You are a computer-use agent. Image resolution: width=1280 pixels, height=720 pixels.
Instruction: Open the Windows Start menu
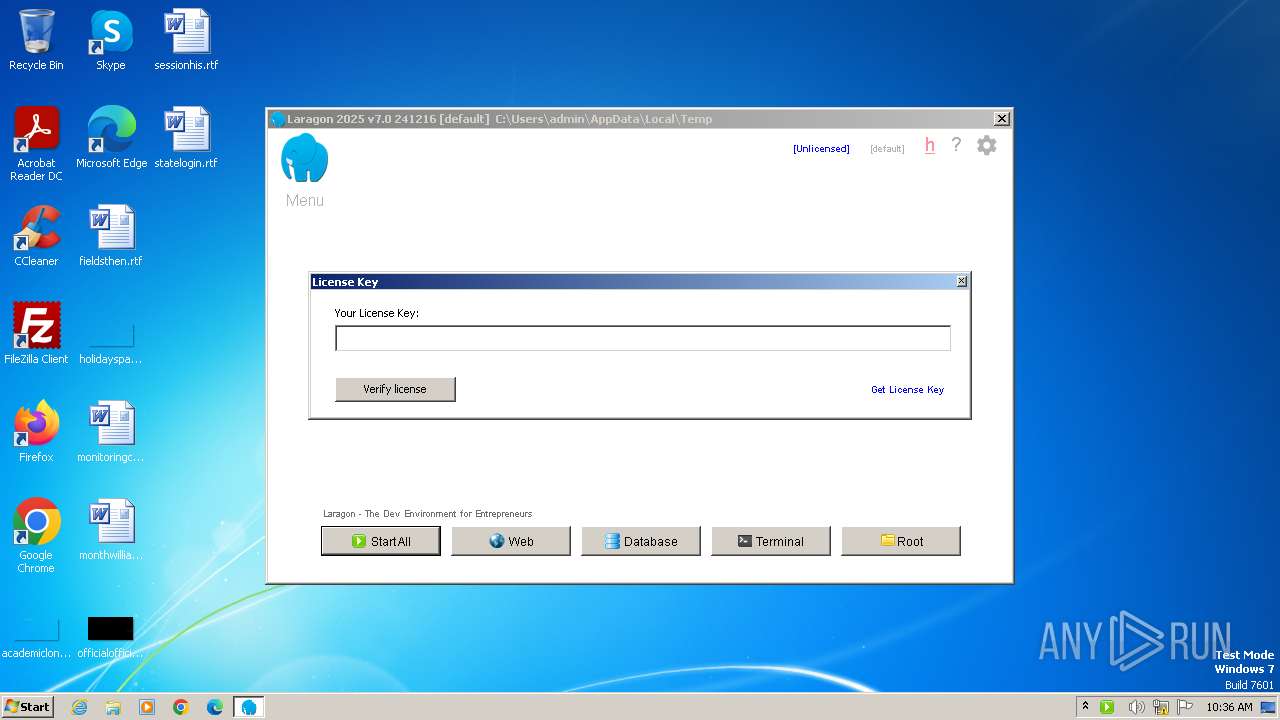coord(27,706)
